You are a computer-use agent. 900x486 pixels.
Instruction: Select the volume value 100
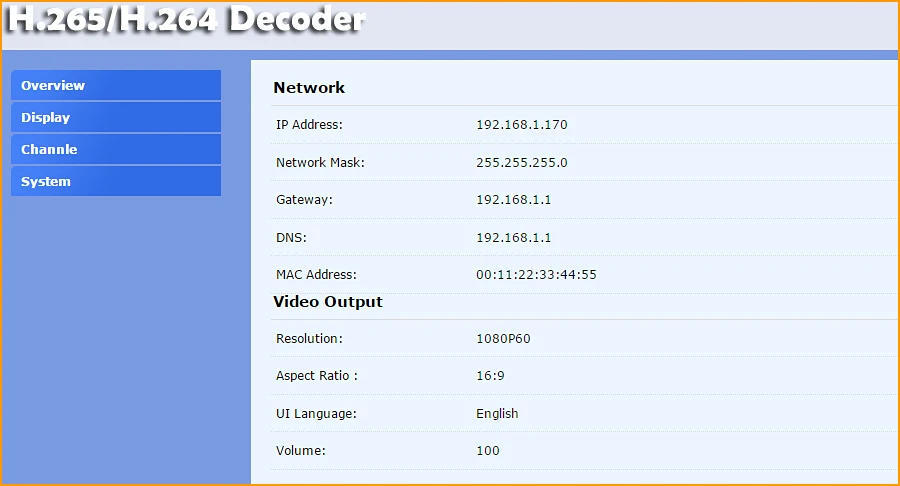pos(487,451)
